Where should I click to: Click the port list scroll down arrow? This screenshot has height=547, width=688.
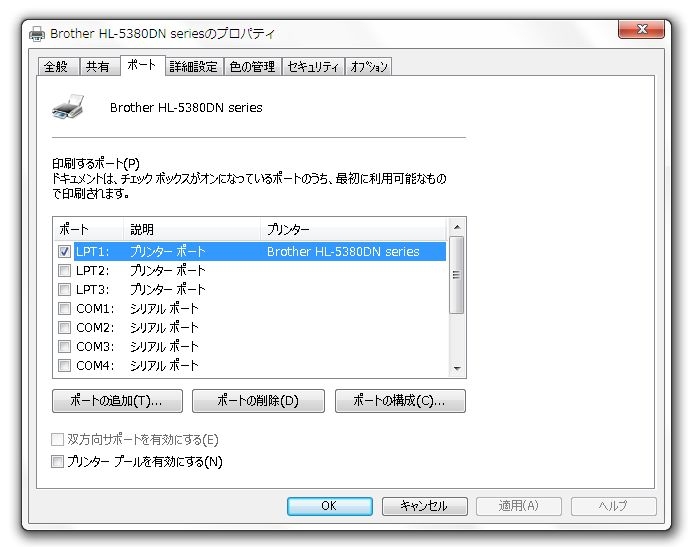click(x=457, y=368)
